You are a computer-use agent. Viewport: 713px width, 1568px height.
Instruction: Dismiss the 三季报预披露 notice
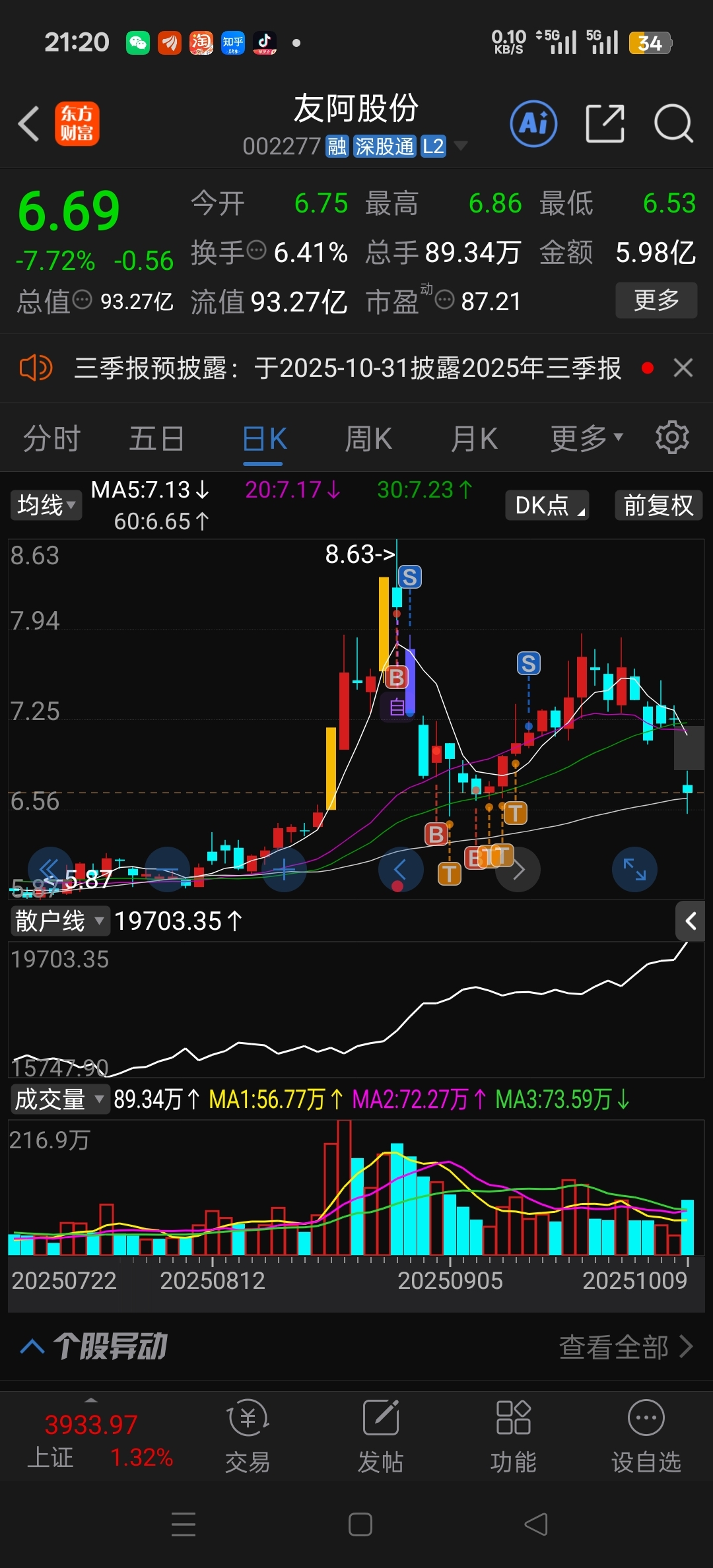pyautogui.click(x=683, y=368)
